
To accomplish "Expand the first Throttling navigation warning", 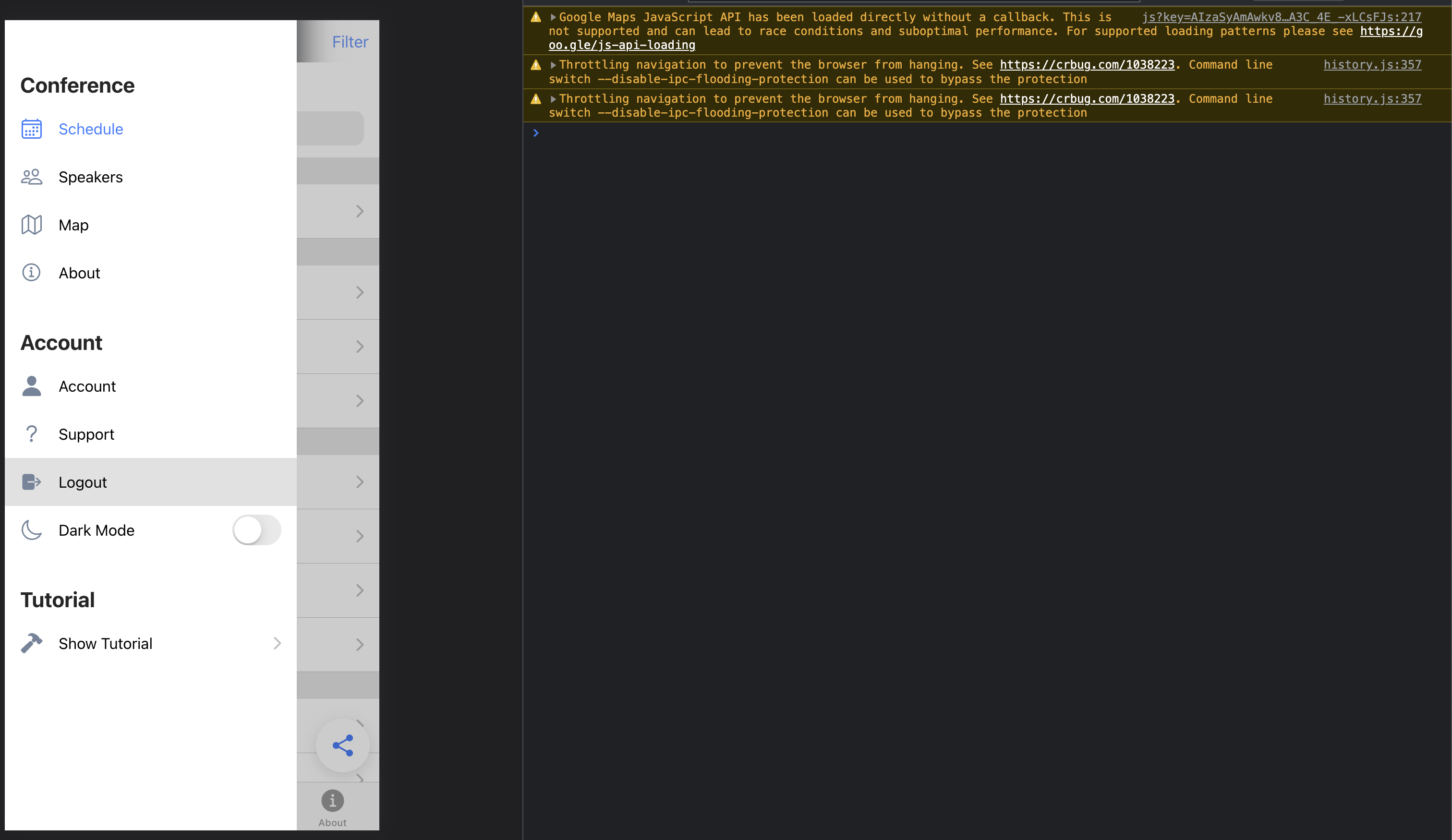I will (553, 65).
